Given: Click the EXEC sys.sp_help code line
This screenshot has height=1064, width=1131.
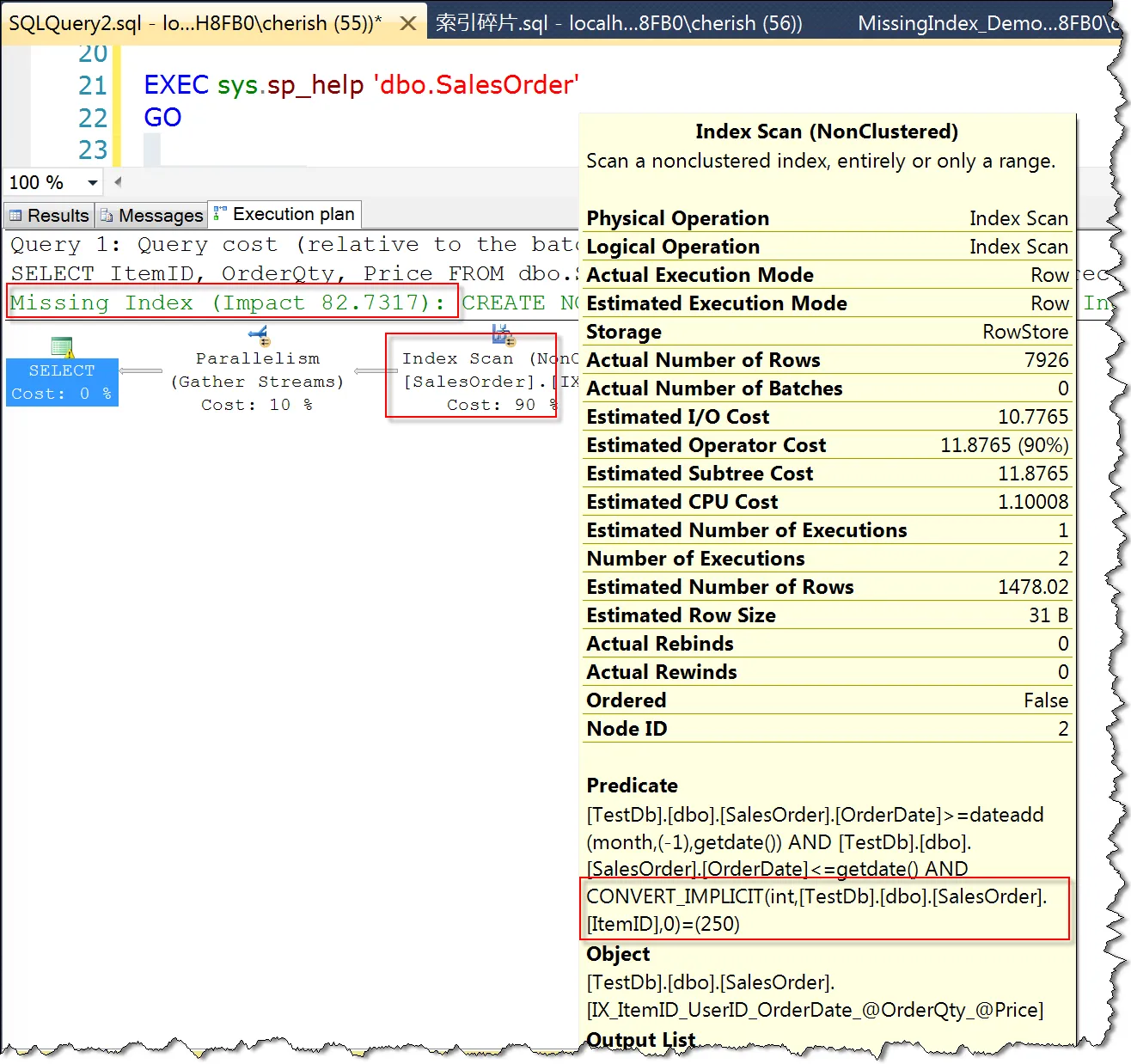Looking at the screenshot, I should pos(361,84).
